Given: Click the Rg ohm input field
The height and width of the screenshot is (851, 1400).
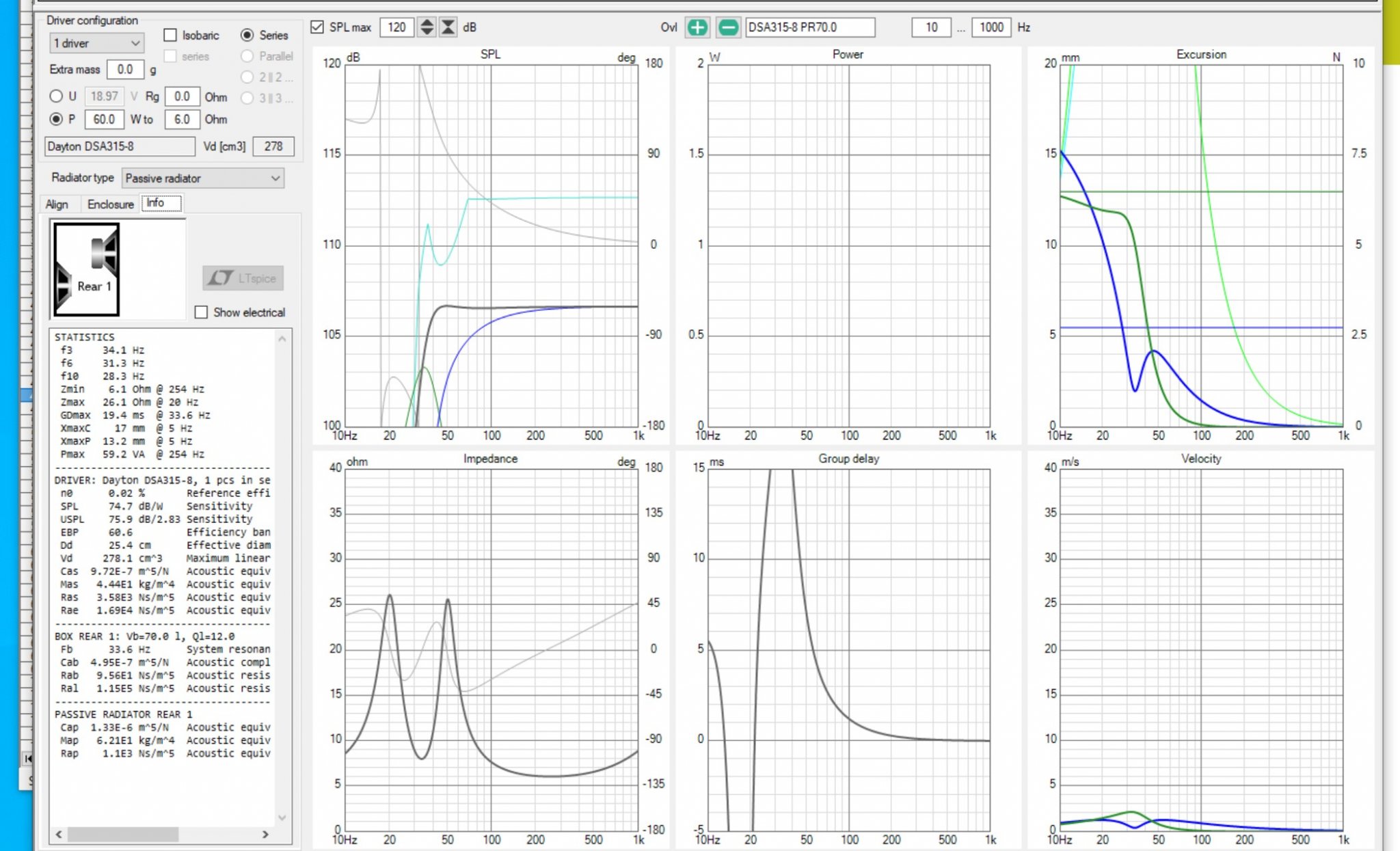Looking at the screenshot, I should tap(182, 96).
